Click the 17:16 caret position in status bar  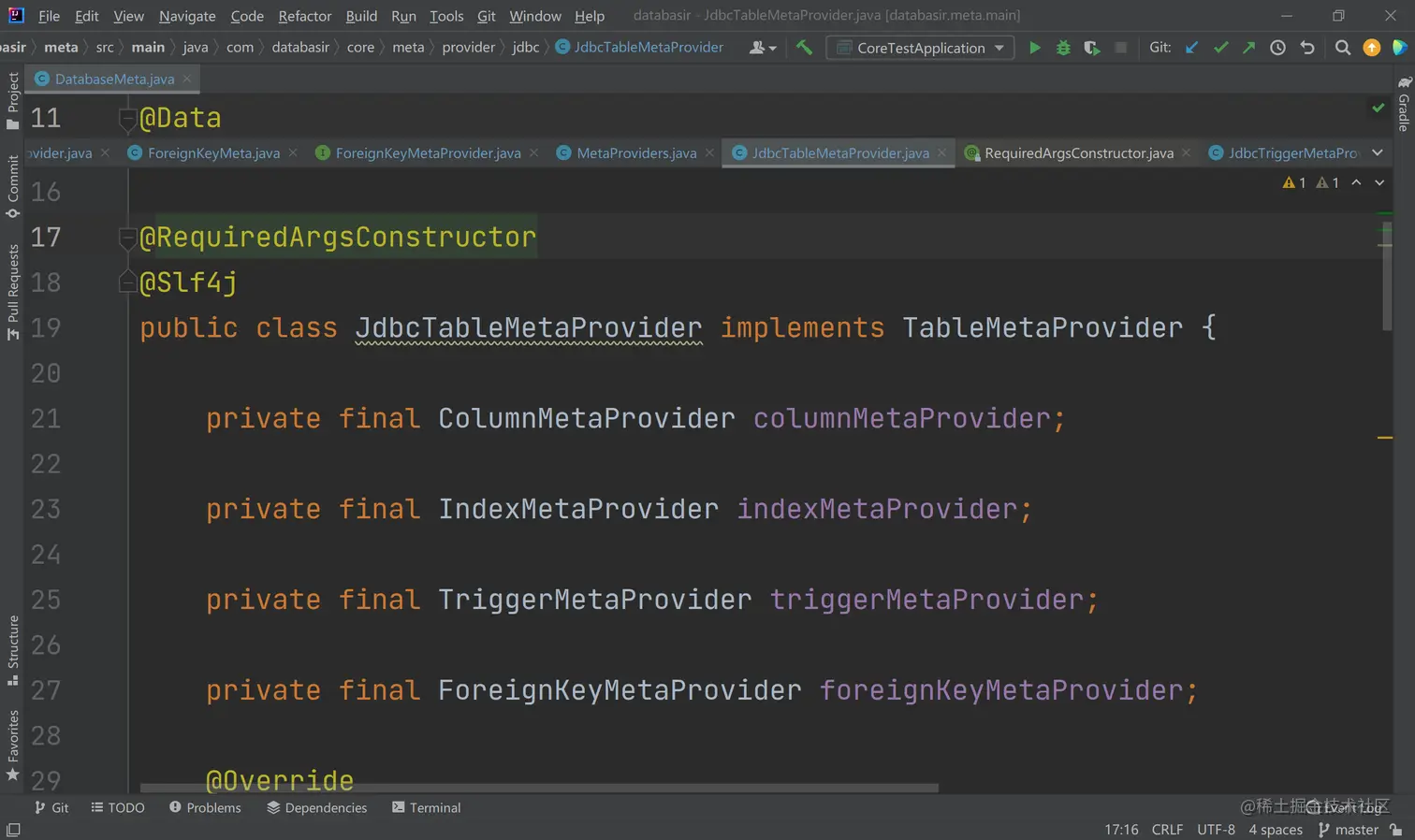[x=1121, y=830]
